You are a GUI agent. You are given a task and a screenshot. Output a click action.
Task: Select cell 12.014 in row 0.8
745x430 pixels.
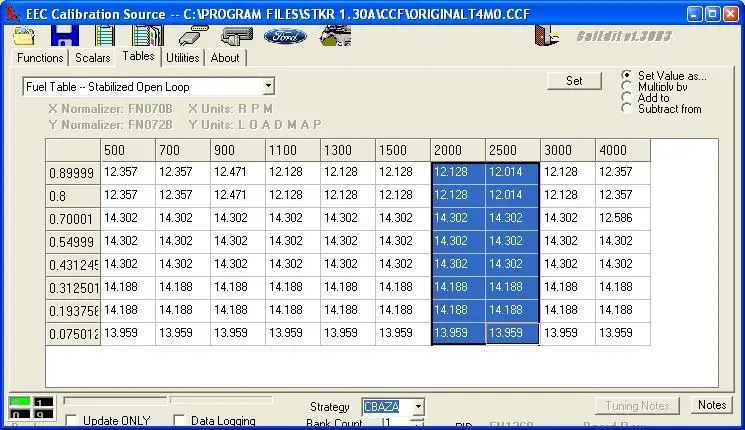(512, 195)
